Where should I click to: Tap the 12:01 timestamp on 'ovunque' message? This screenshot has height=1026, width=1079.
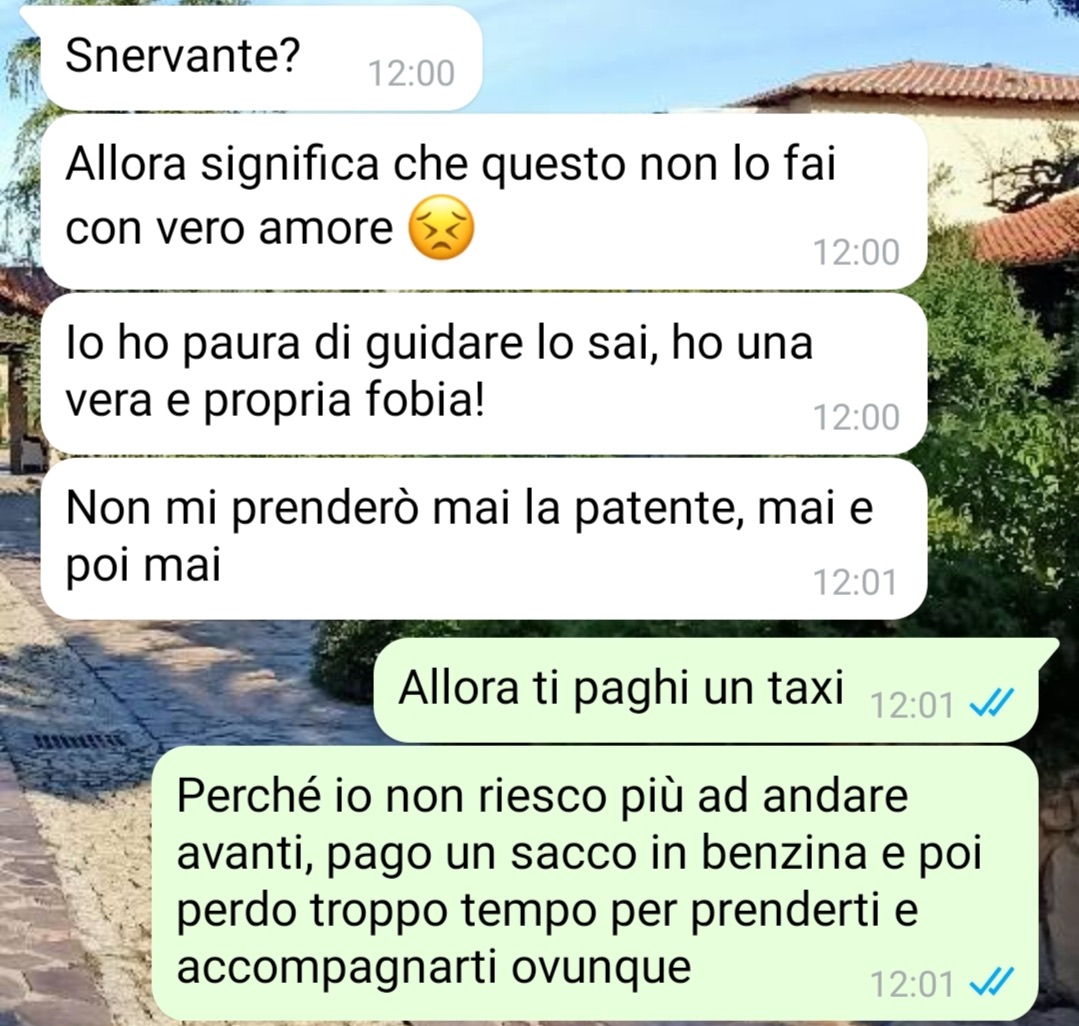(912, 983)
